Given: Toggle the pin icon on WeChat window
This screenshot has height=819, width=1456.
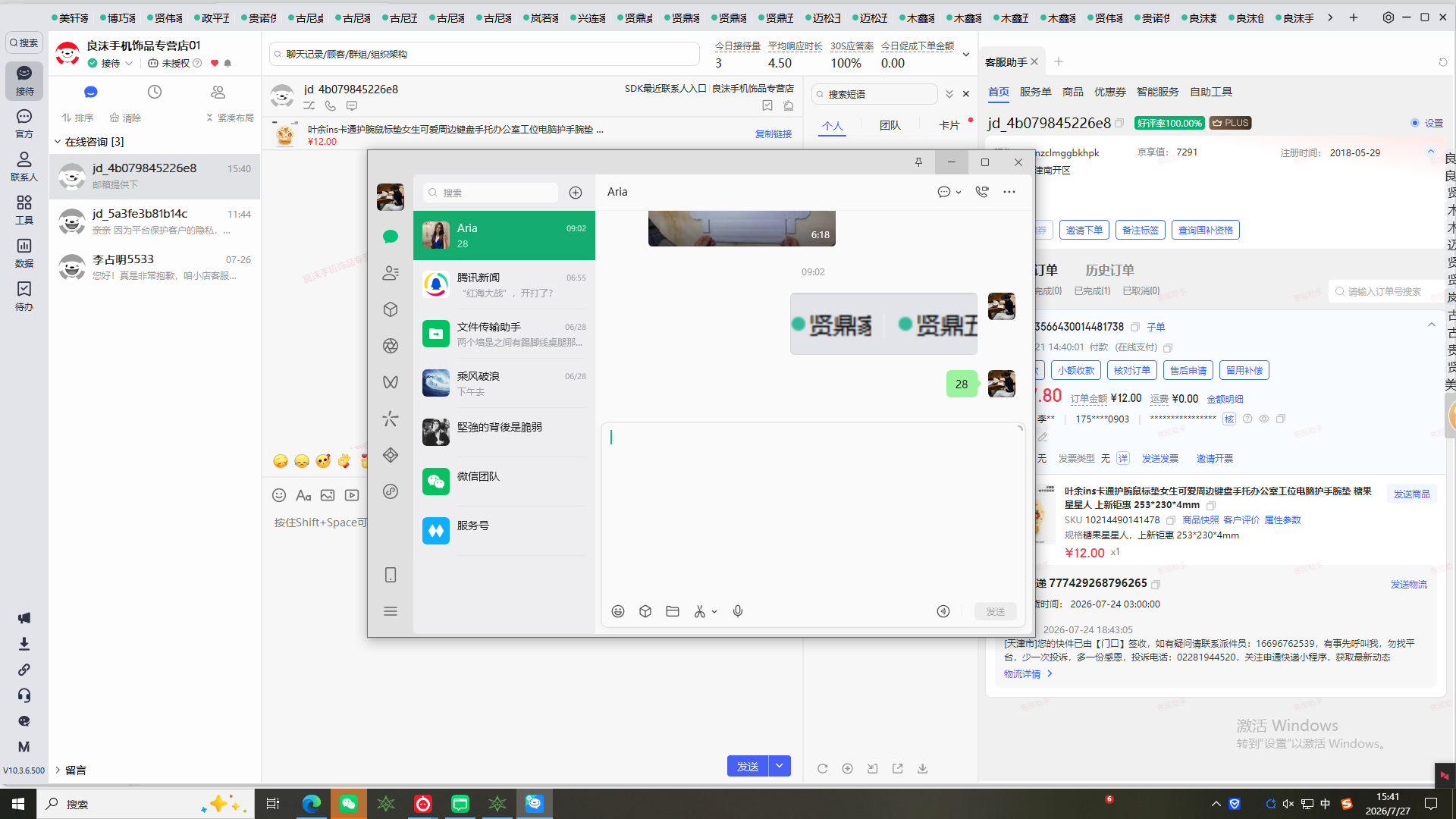Looking at the screenshot, I should coord(918,162).
